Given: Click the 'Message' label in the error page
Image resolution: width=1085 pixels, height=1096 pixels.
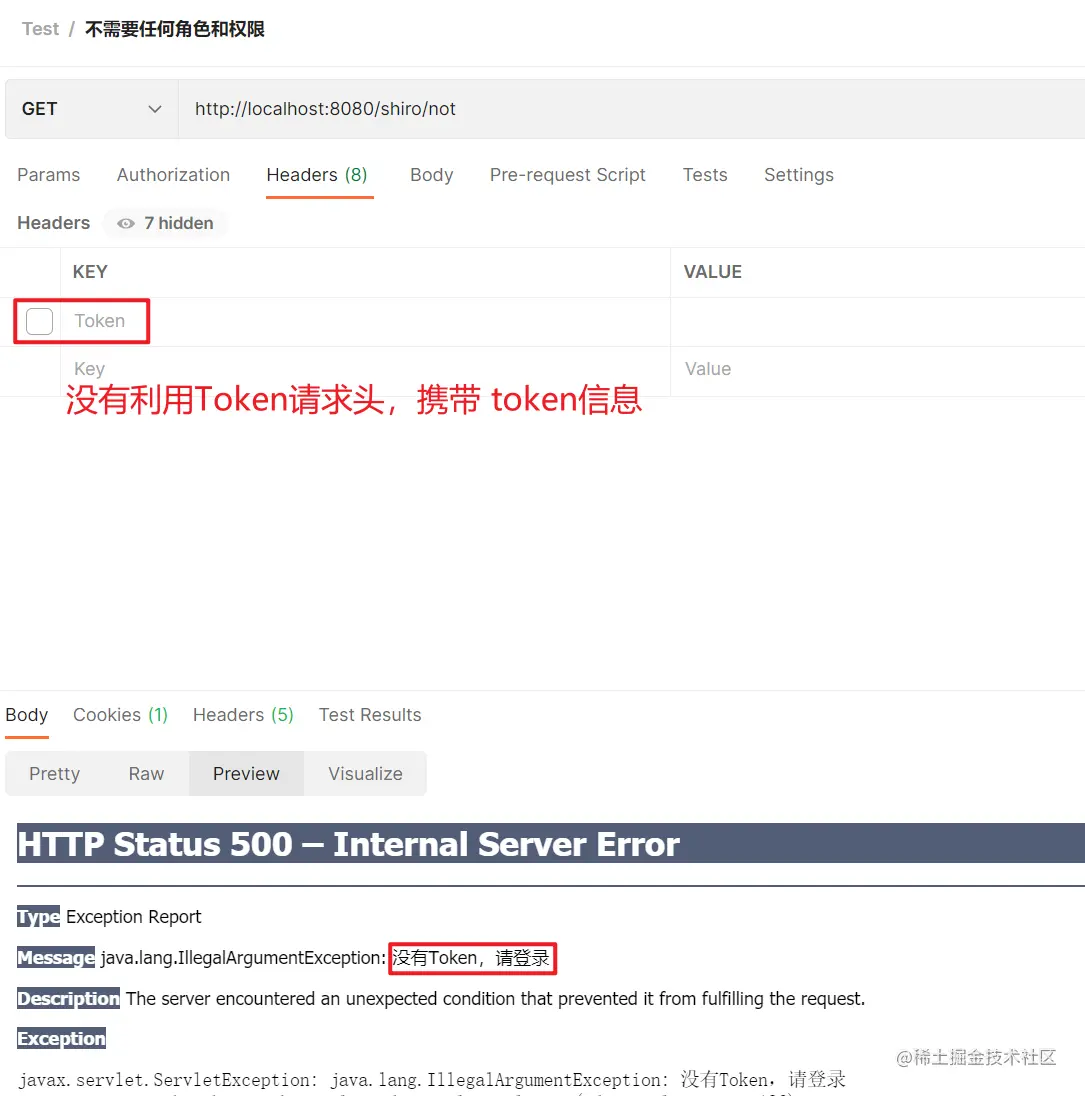Looking at the screenshot, I should tap(56, 958).
